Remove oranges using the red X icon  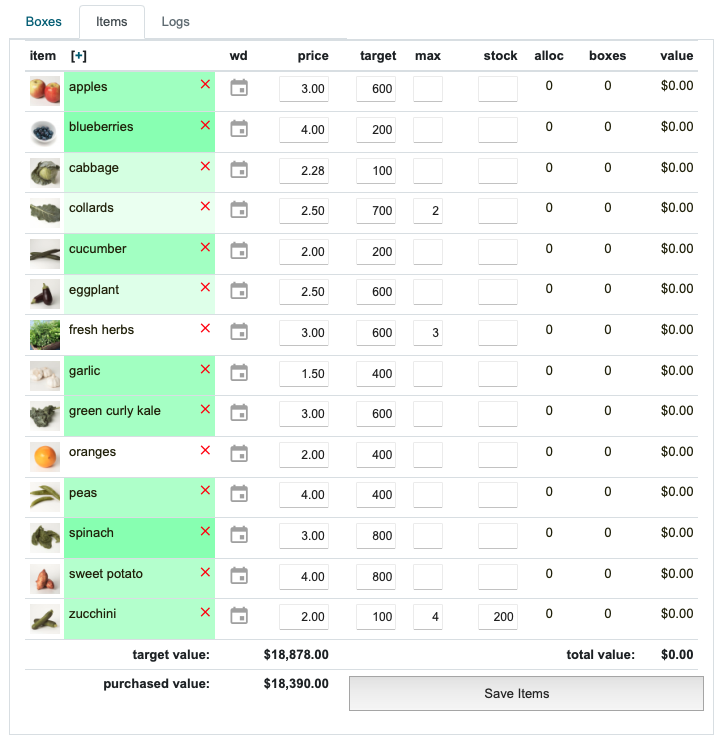click(x=205, y=450)
